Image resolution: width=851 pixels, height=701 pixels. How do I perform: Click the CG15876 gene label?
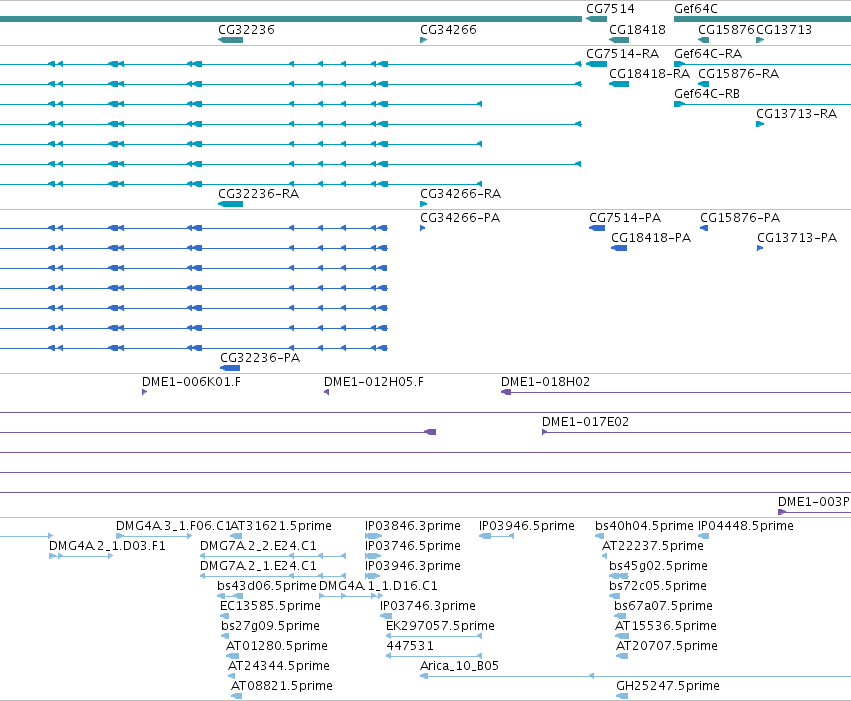point(726,30)
